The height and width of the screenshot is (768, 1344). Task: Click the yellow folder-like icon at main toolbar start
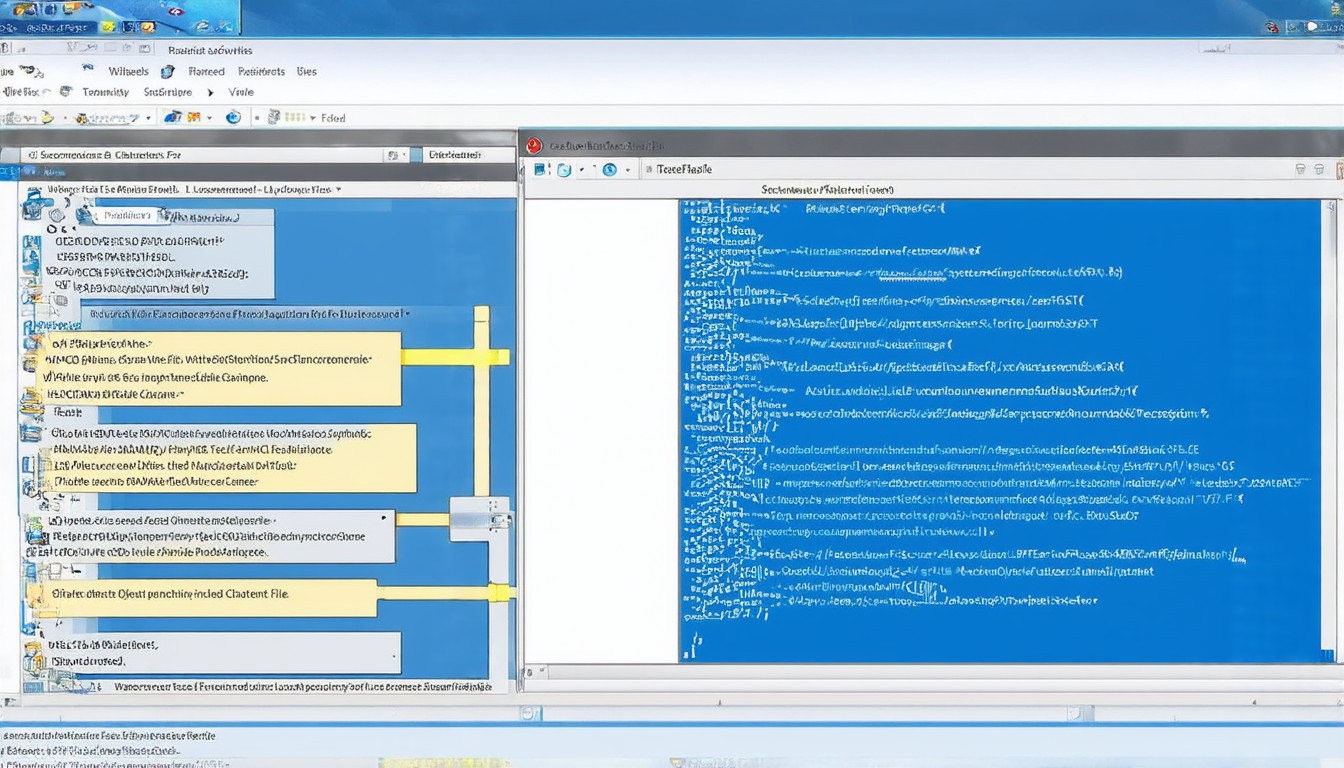coord(46,118)
